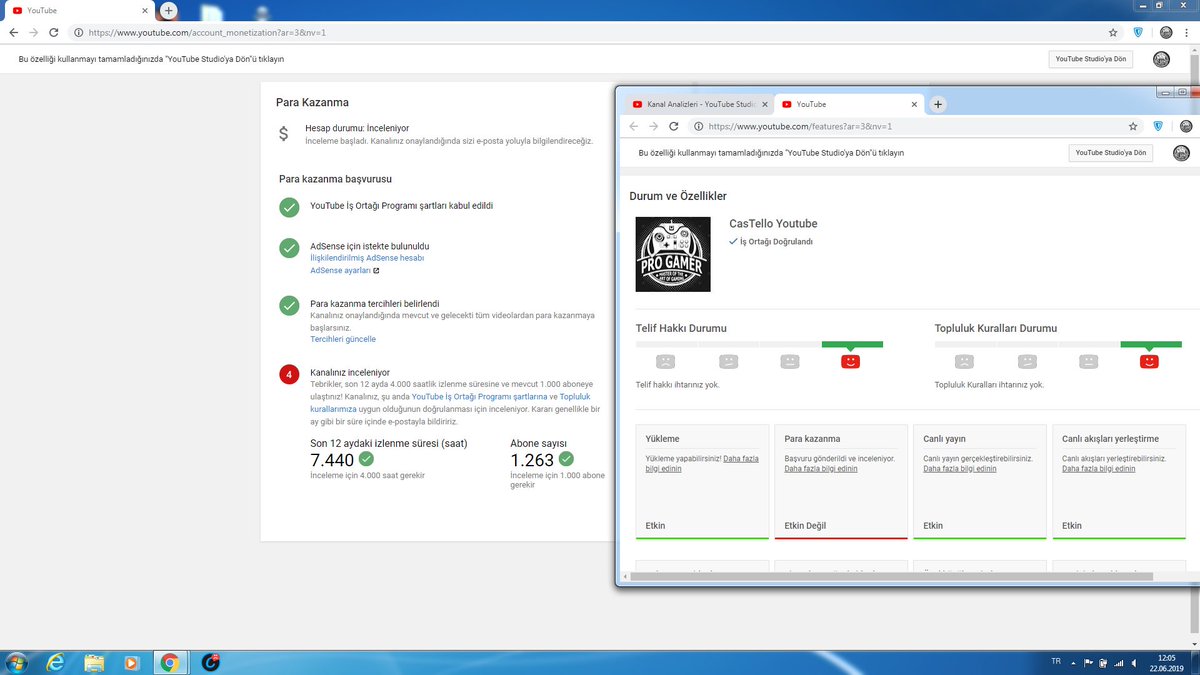
Task: Open YouTube İş Ortağı Programı şartlarına link
Action: (x=479, y=397)
